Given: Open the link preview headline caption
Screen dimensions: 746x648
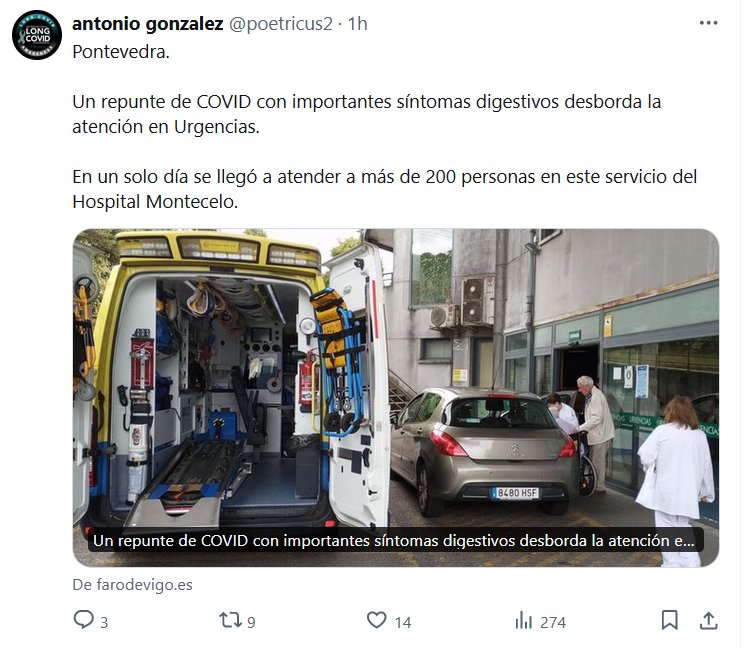Looking at the screenshot, I should 395,540.
